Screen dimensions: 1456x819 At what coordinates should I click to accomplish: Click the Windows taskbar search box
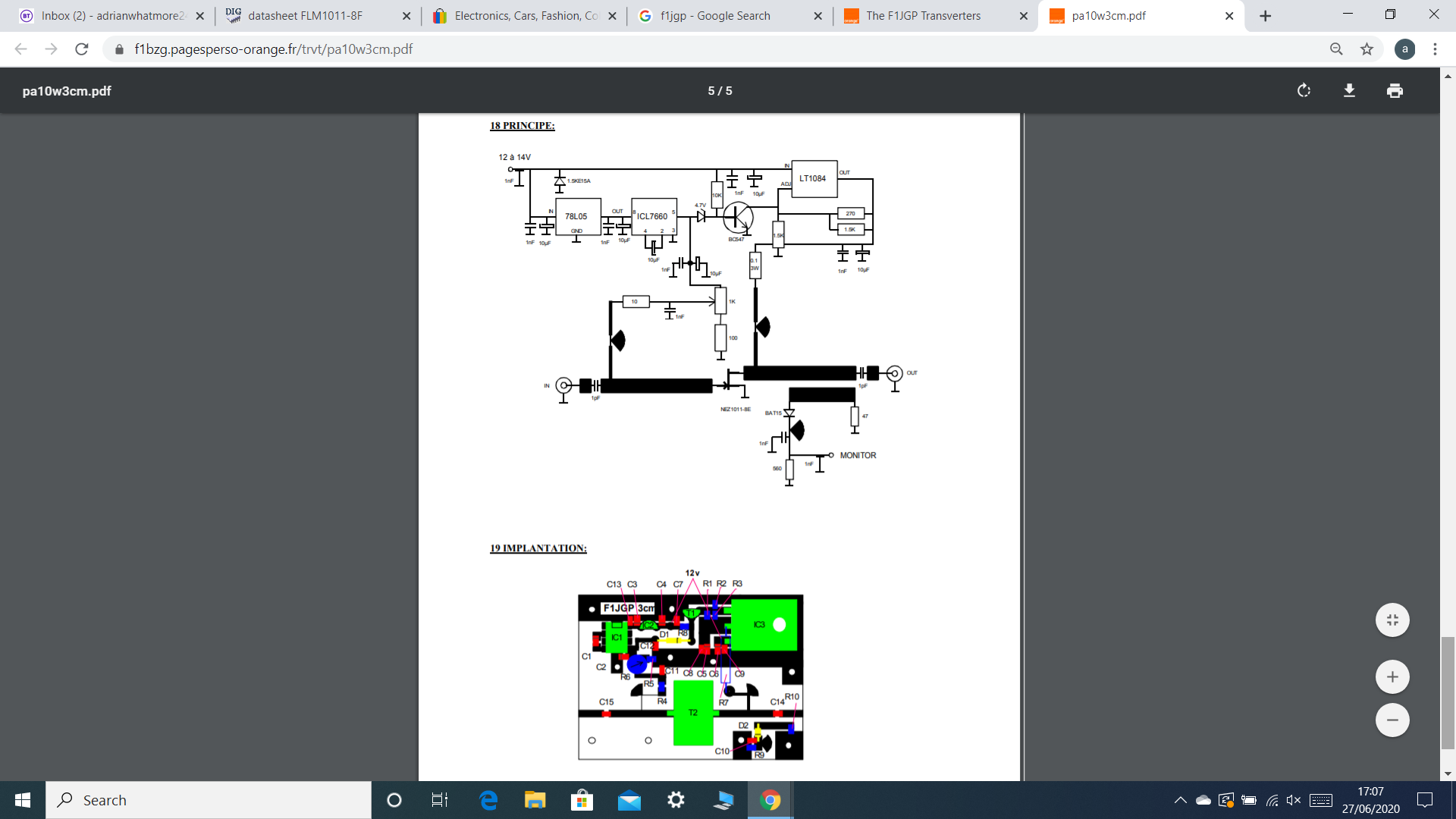pyautogui.click(x=209, y=800)
